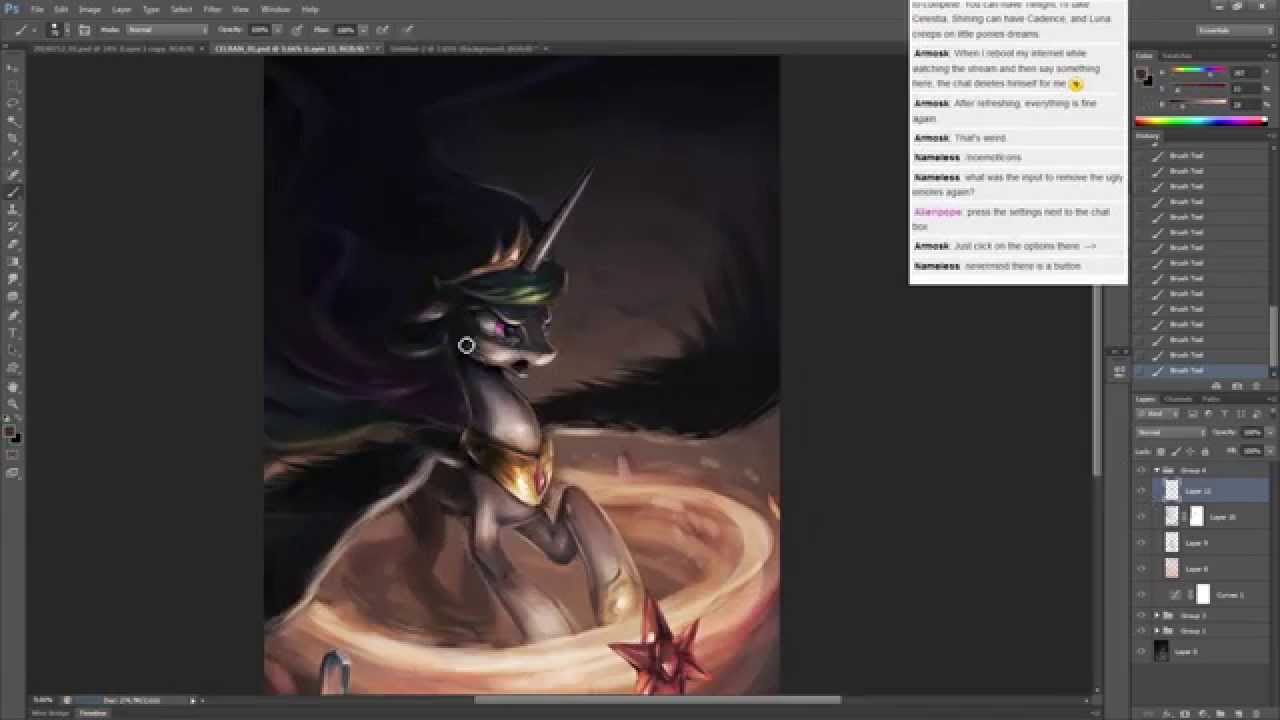
Task: Select the Lasso tool
Action: [x=13, y=103]
